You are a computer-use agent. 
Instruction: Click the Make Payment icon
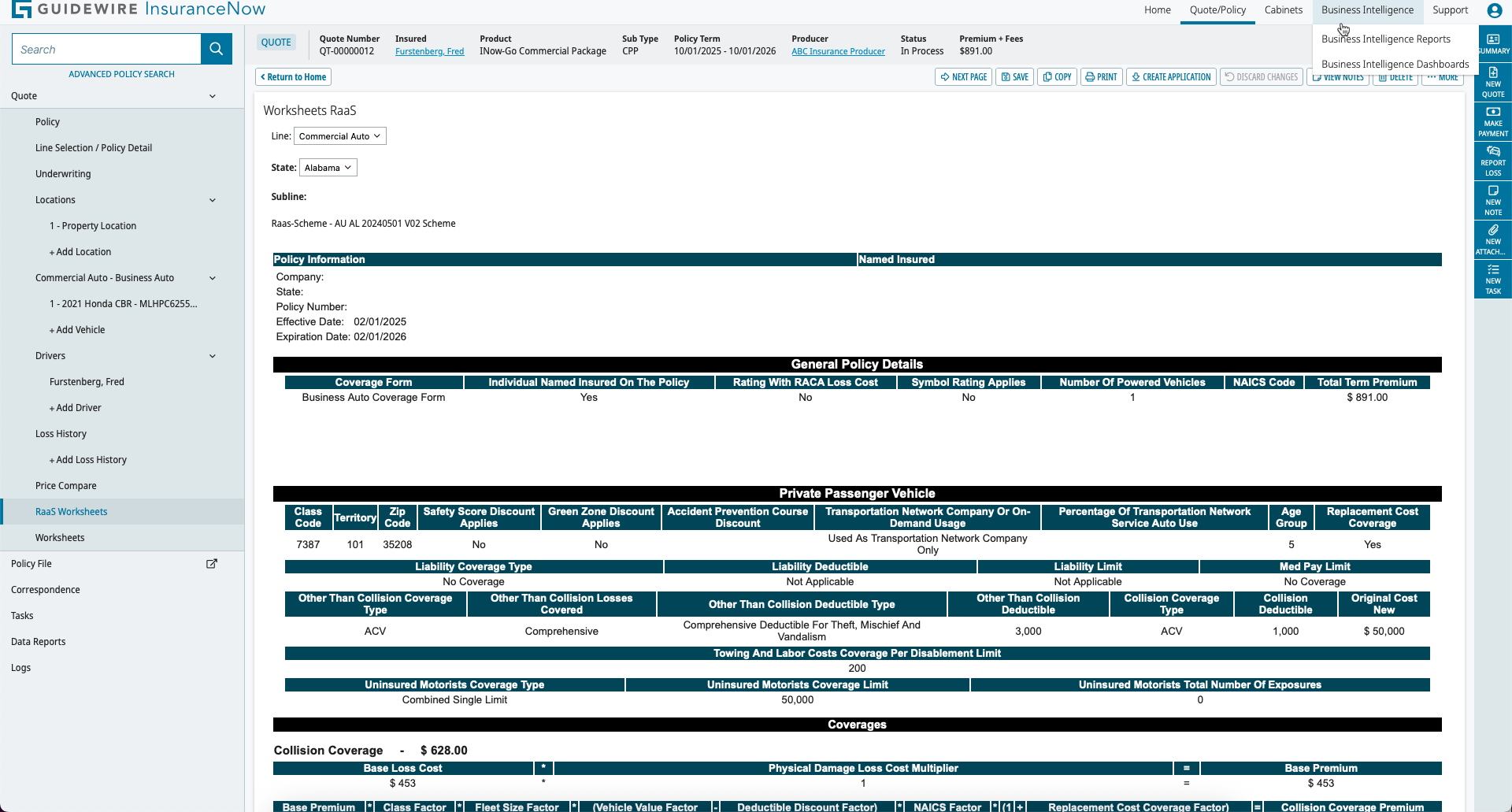tap(1494, 121)
